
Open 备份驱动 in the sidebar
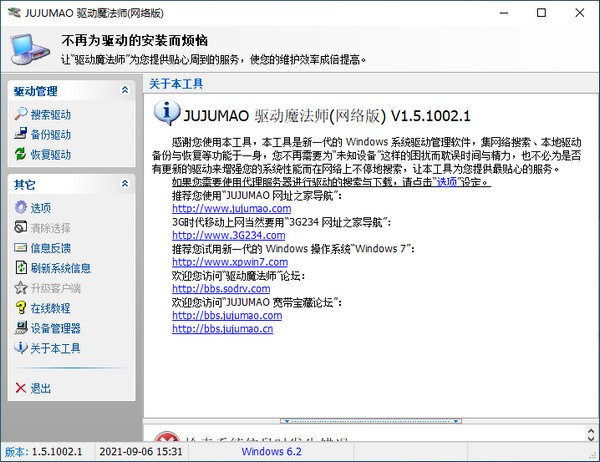click(51, 134)
